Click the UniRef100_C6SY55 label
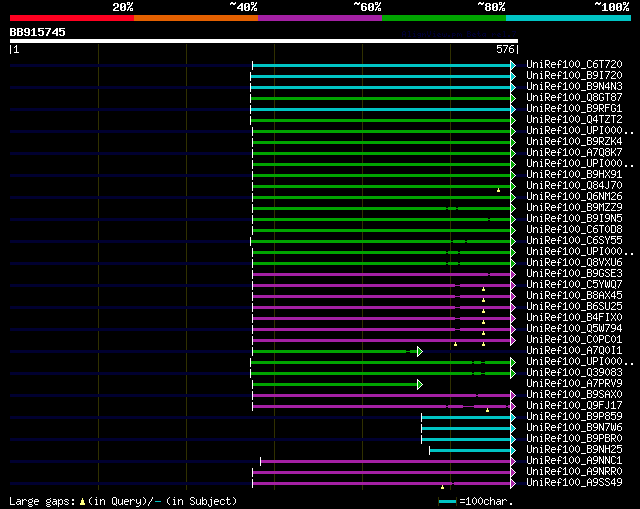Screen dimensions: 640x509 click(574, 241)
